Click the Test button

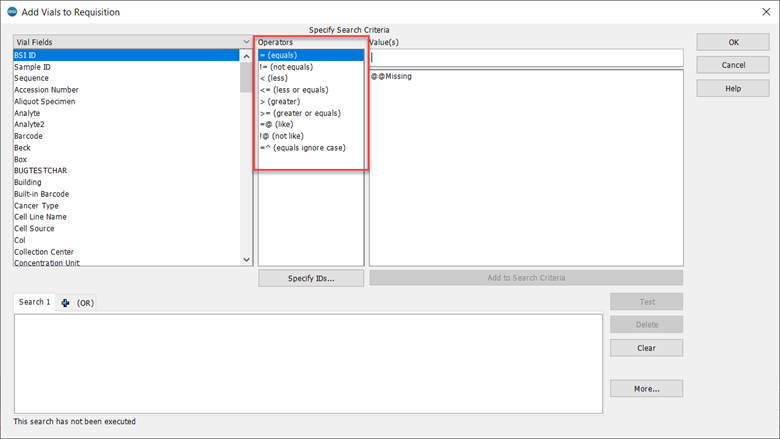(x=647, y=302)
